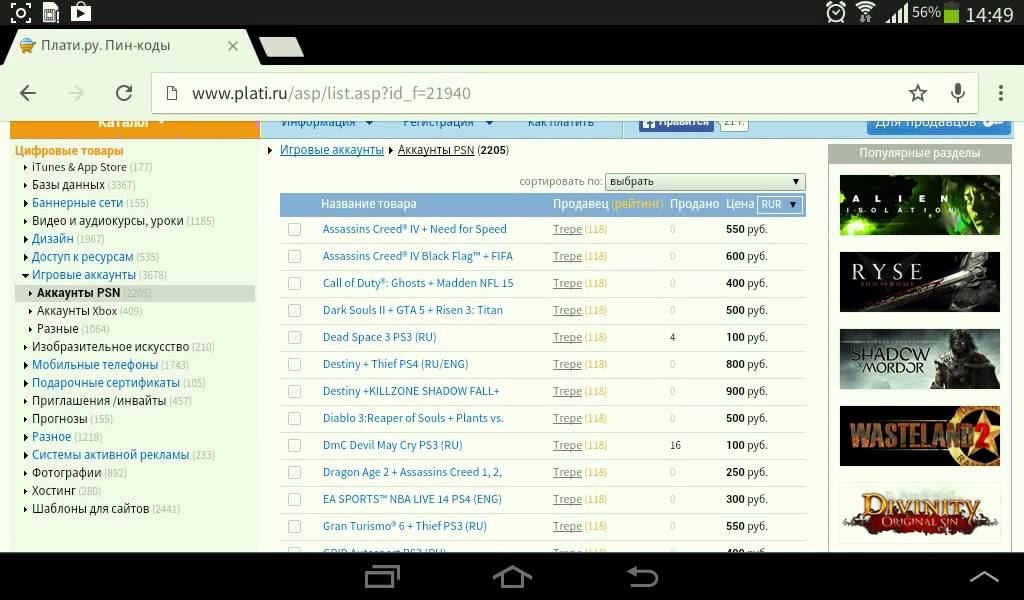Viewport: 1024px width, 600px height.
Task: Expand the Разное category arrow
Action: (x=25, y=437)
